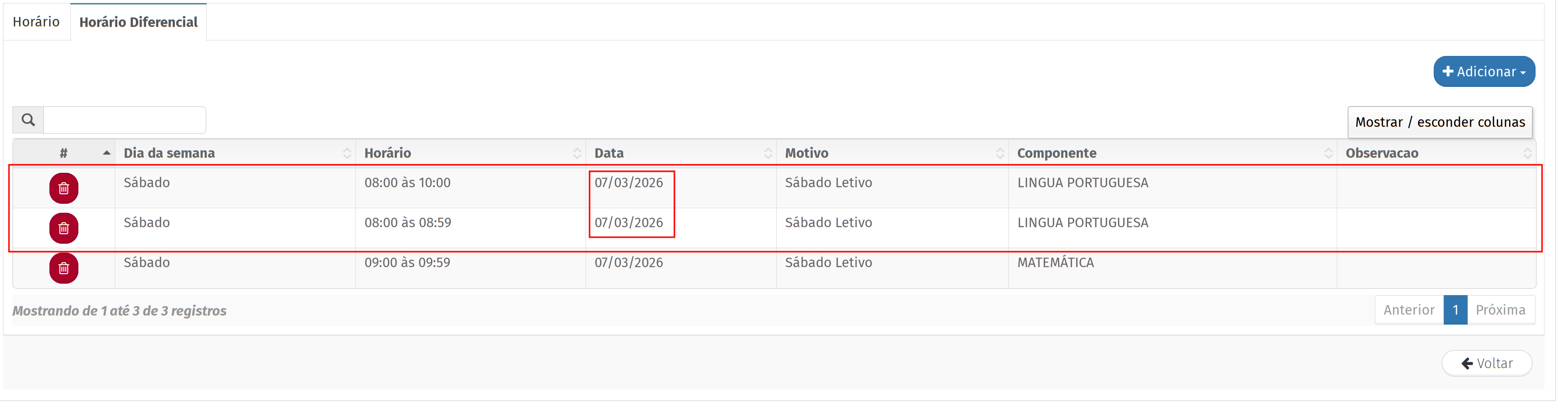
Task: Switch to the Horário tab
Action: click(36, 22)
